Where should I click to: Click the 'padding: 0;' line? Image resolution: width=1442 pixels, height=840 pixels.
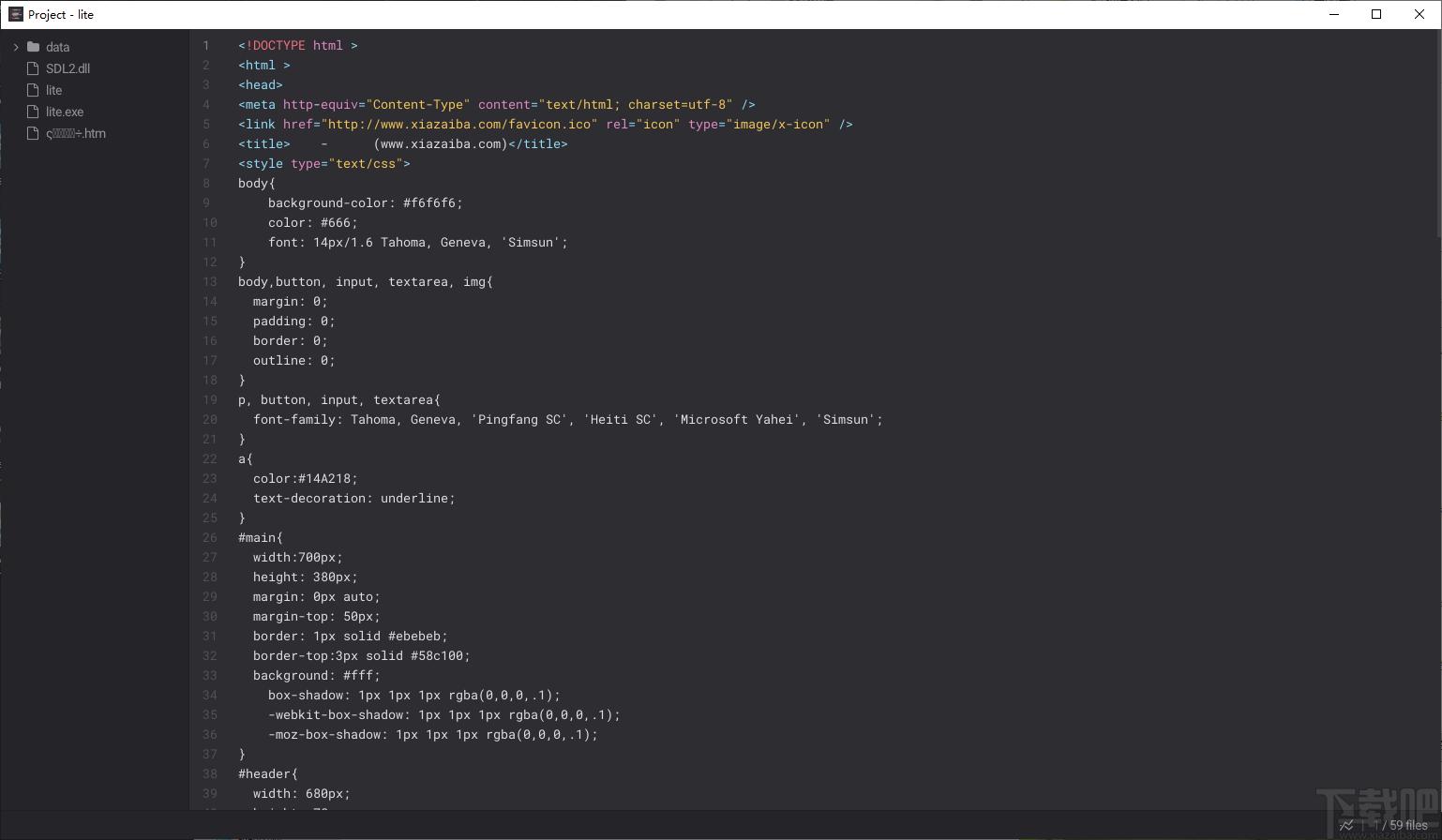click(x=294, y=321)
